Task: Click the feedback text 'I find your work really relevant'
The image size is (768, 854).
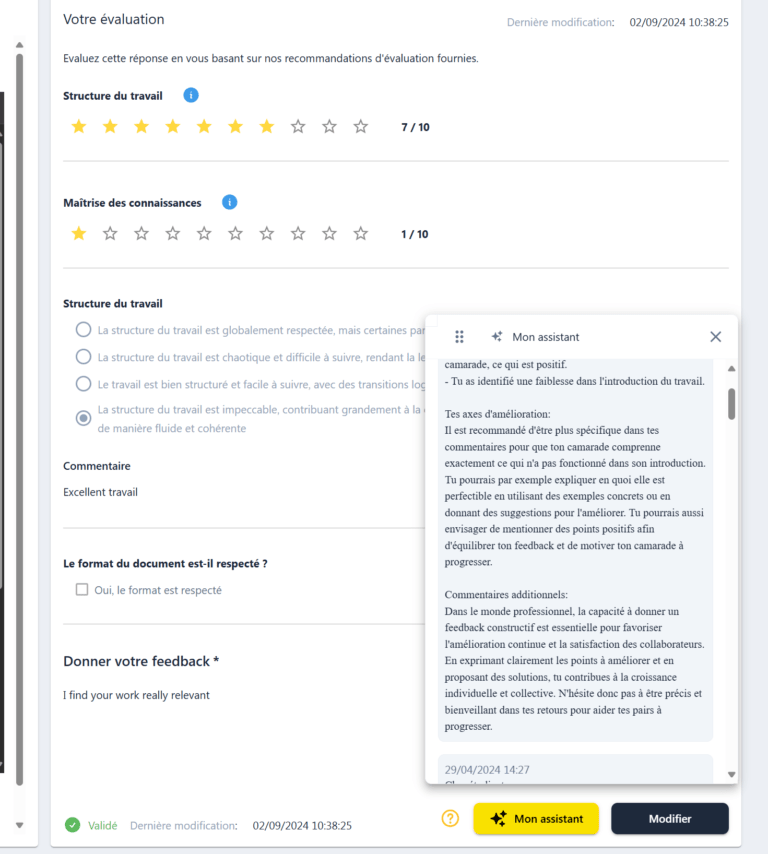Action: (x=136, y=695)
